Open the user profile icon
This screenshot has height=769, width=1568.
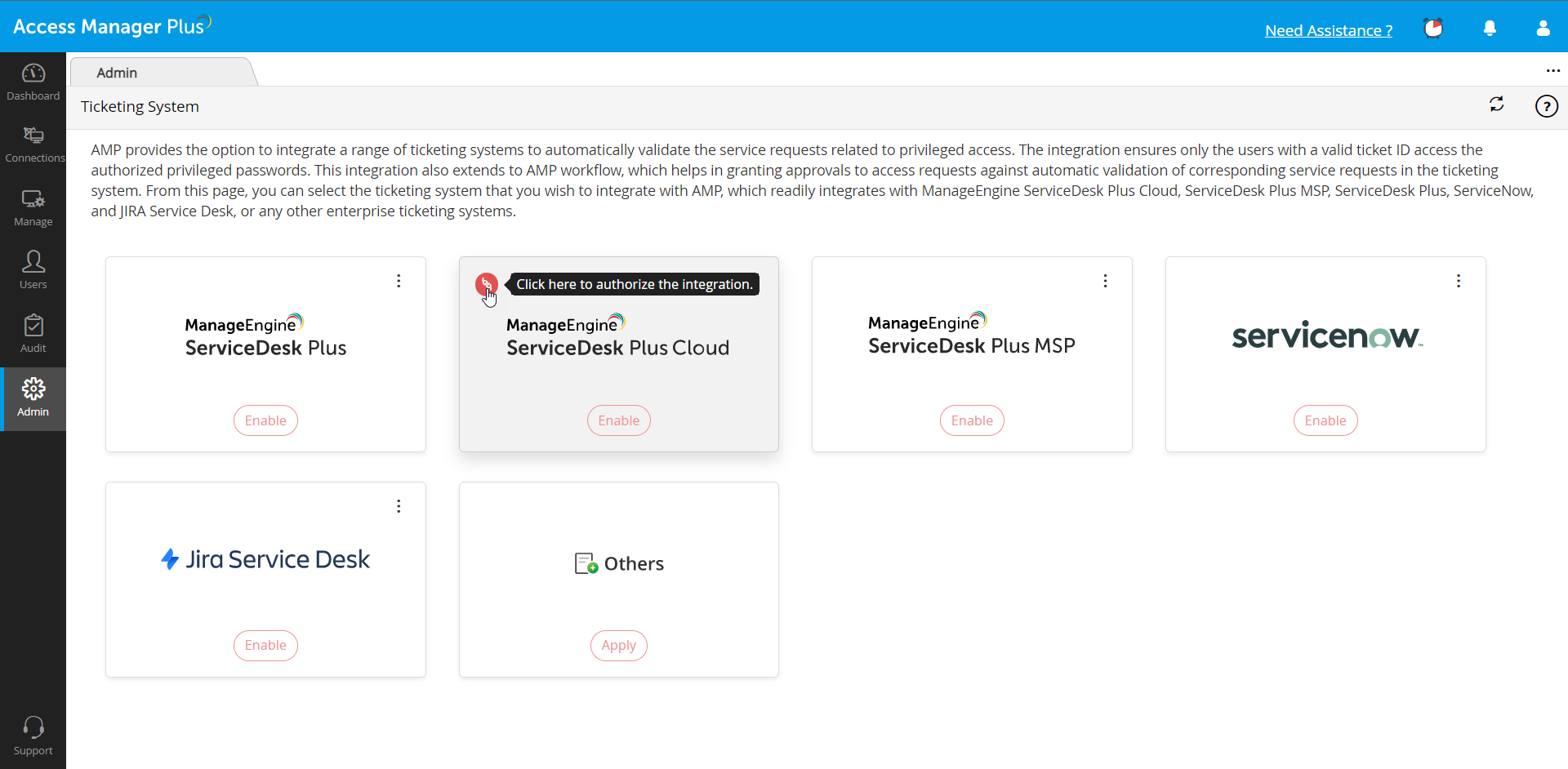point(1543,29)
